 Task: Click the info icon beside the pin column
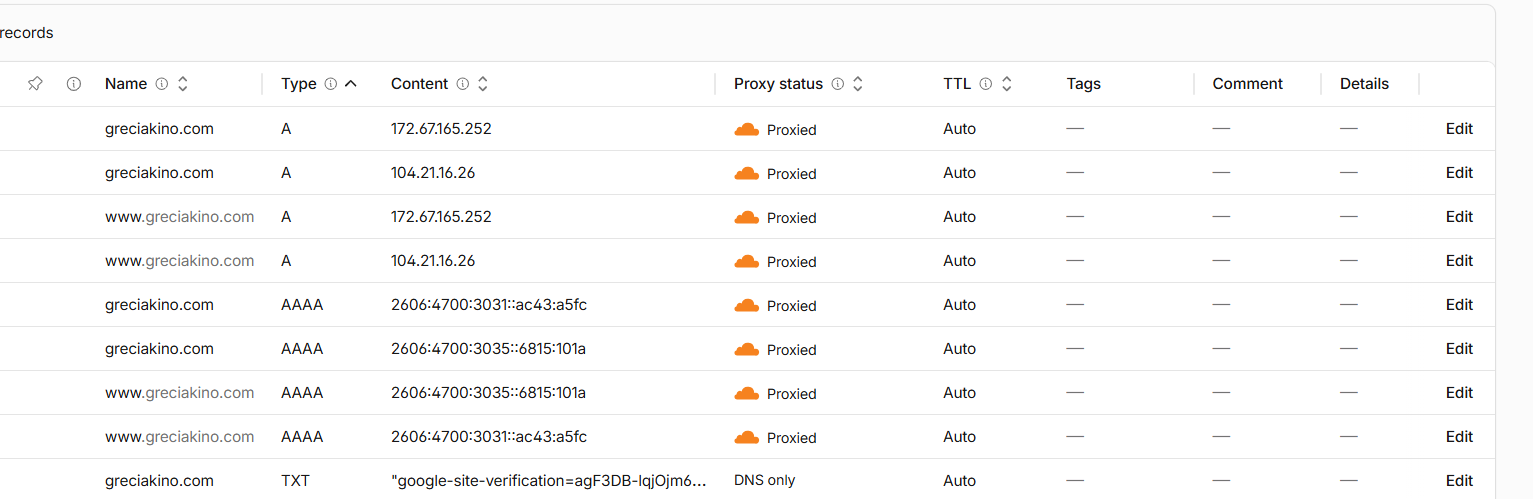(73, 84)
